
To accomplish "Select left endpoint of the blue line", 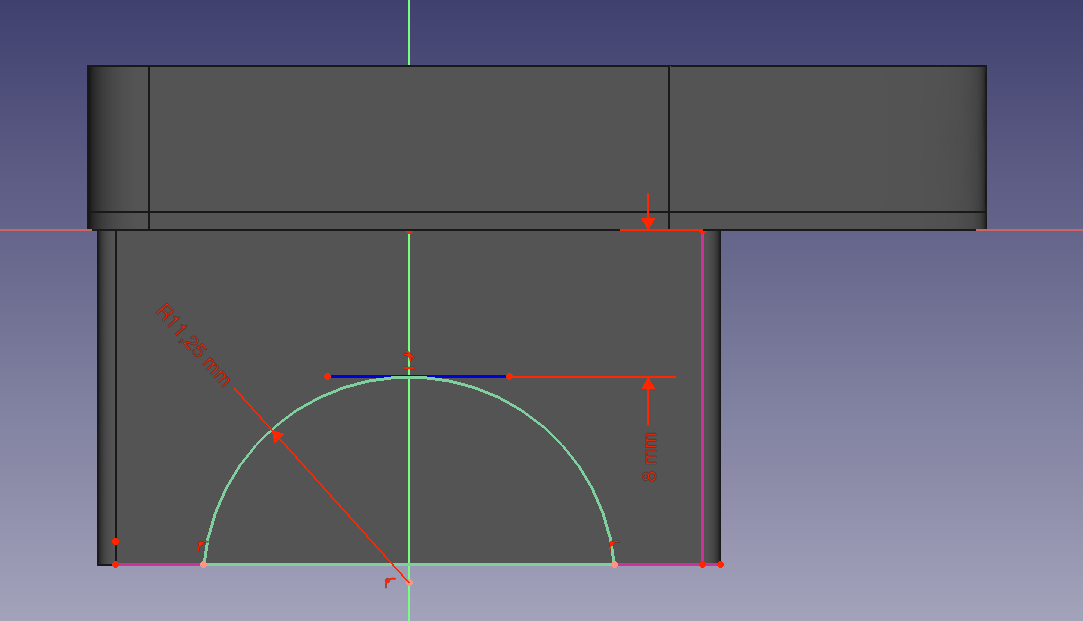I will point(327,376).
